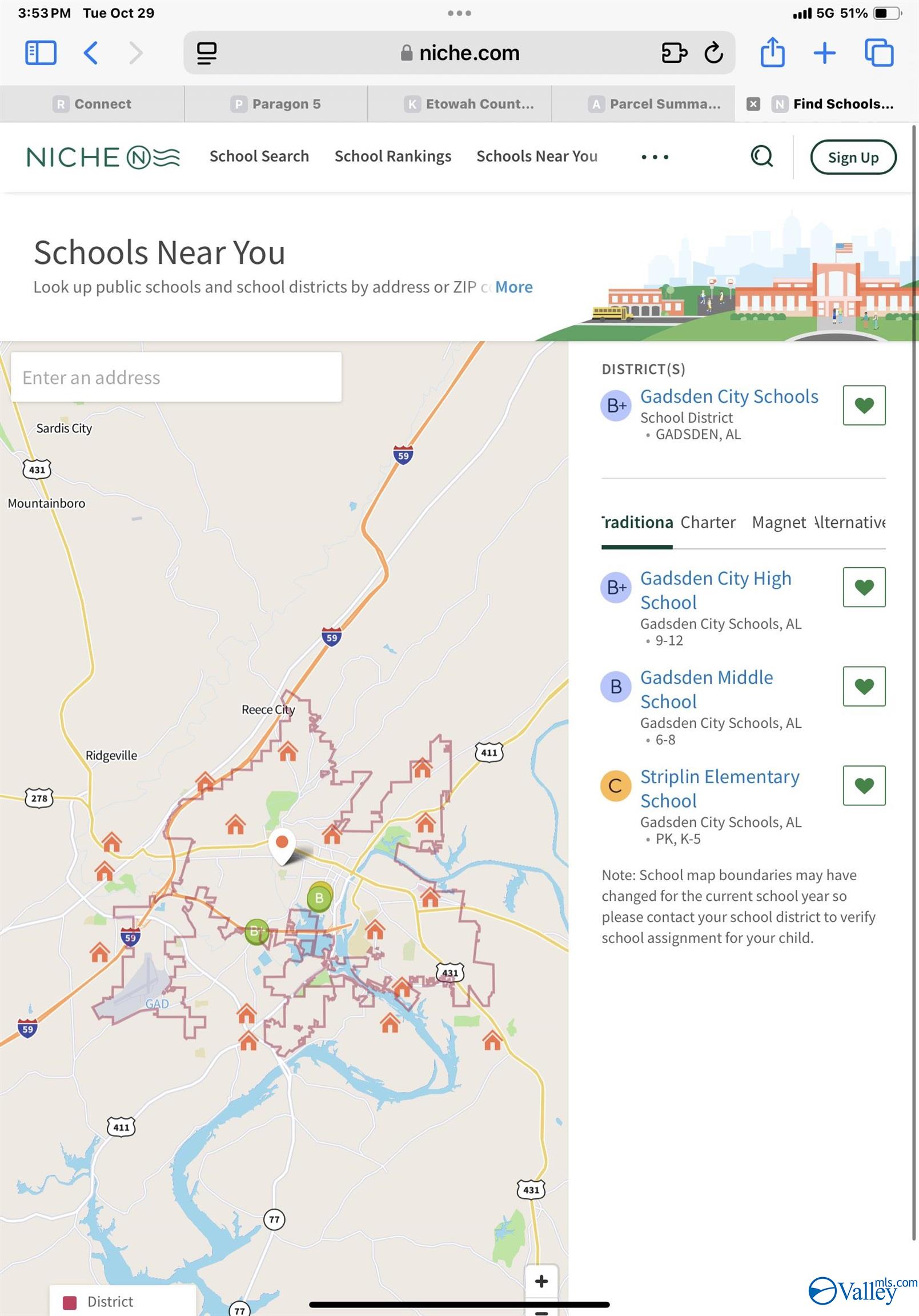Tap the forward navigation arrow
919x1316 pixels.
coord(136,53)
